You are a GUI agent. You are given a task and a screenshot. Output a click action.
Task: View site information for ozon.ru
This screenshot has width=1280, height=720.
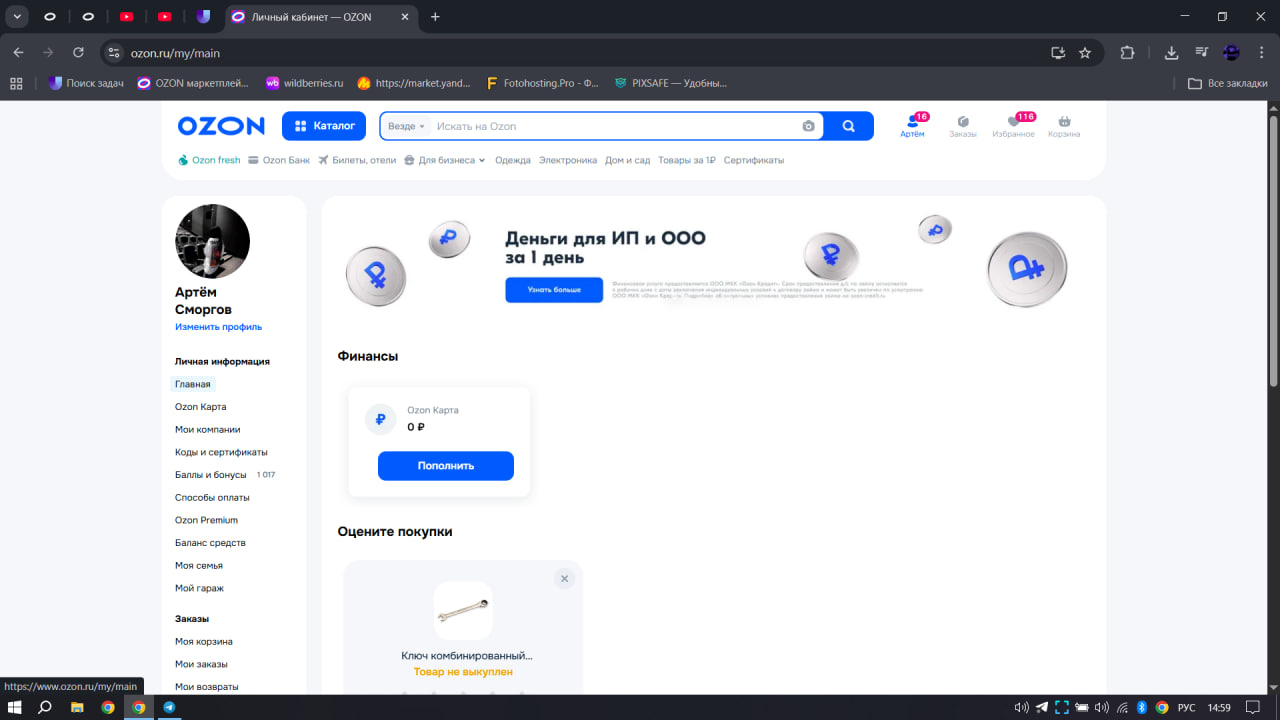(x=114, y=53)
